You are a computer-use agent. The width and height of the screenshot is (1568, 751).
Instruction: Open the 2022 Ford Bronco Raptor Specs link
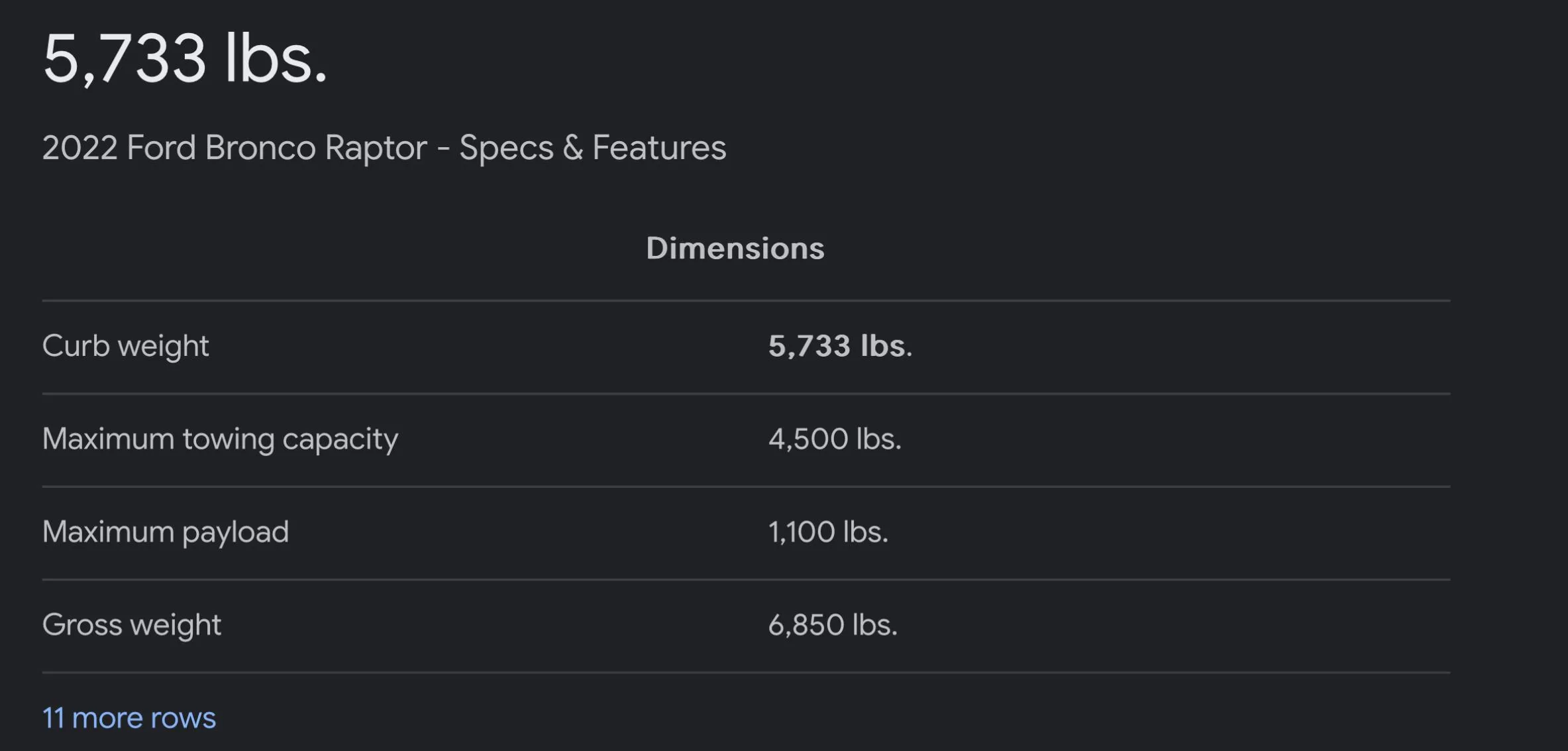pyautogui.click(x=384, y=148)
